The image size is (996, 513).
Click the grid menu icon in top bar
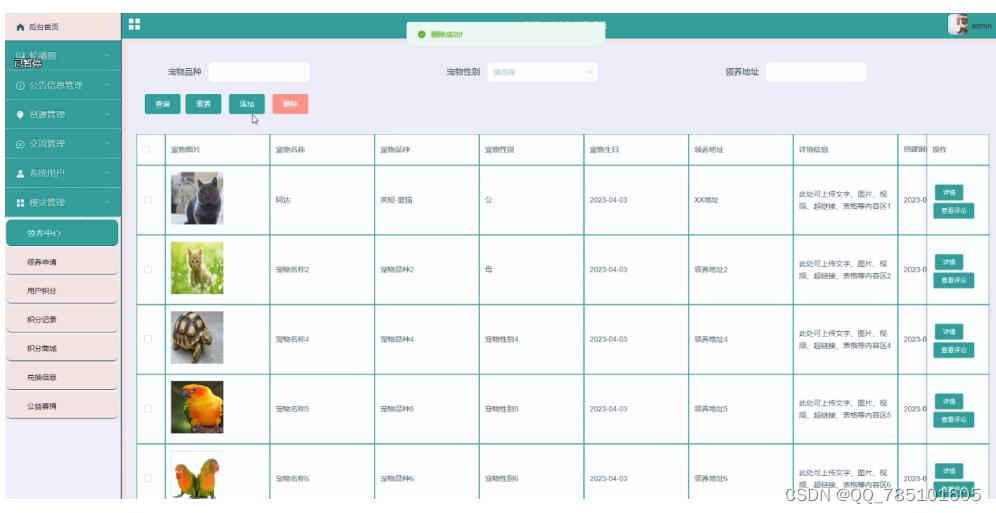coord(134,25)
